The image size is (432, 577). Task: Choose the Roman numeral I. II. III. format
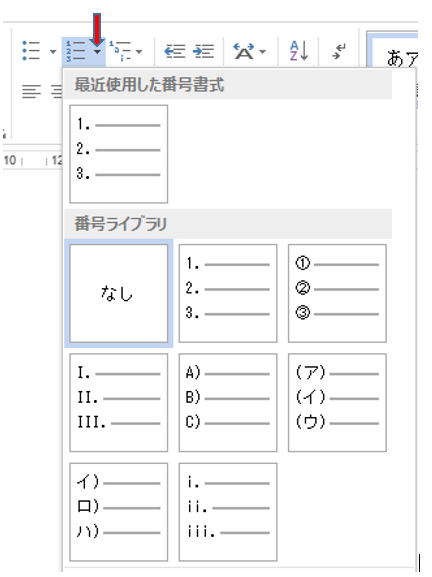(x=118, y=403)
